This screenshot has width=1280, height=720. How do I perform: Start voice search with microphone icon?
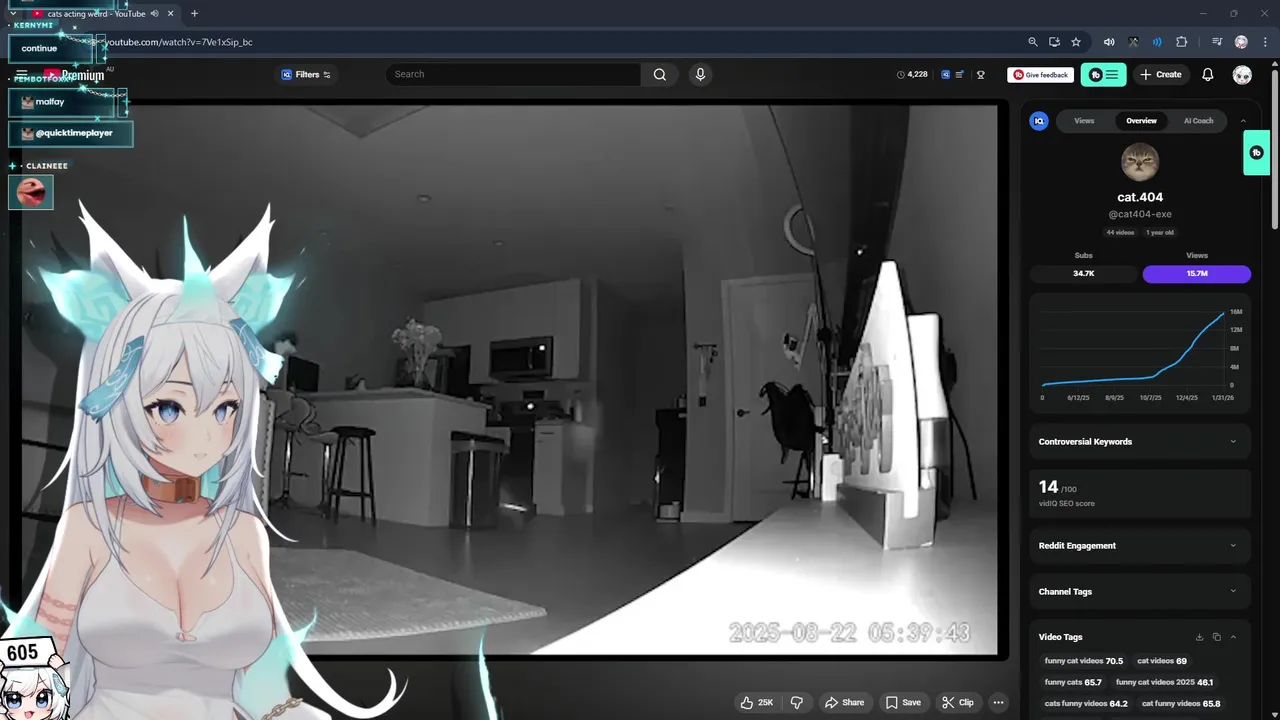(x=700, y=74)
